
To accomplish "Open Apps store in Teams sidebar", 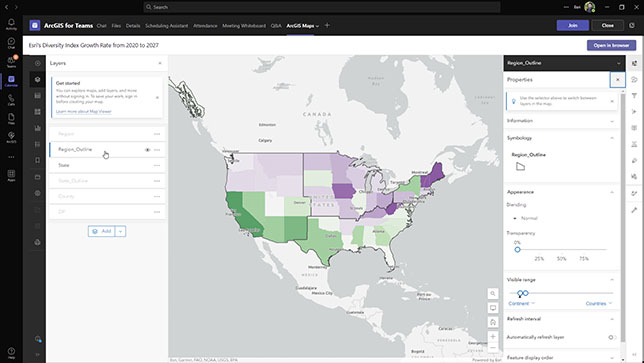I will pos(11,176).
